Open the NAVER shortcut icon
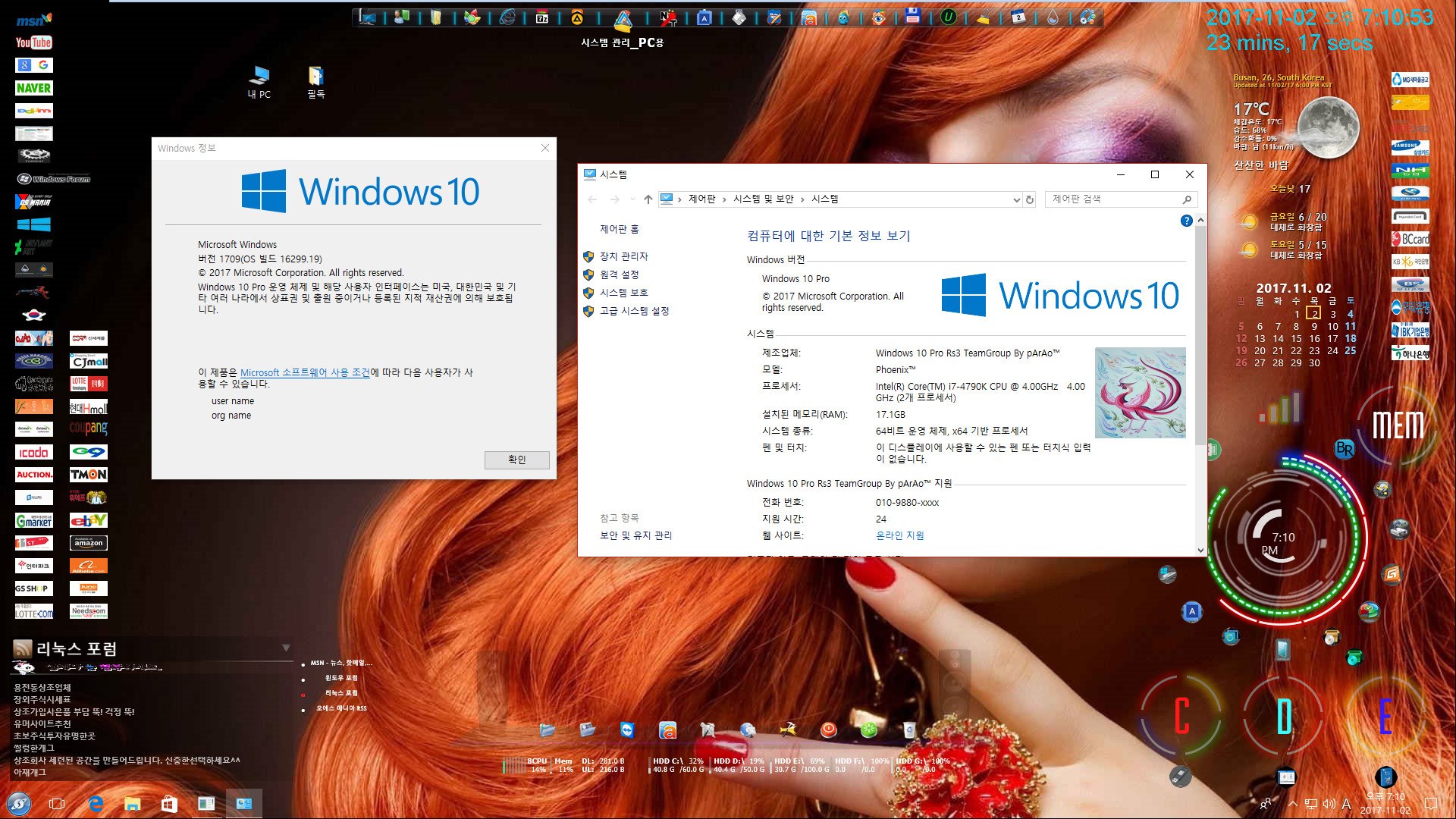The height and width of the screenshot is (819, 1456). [x=33, y=88]
